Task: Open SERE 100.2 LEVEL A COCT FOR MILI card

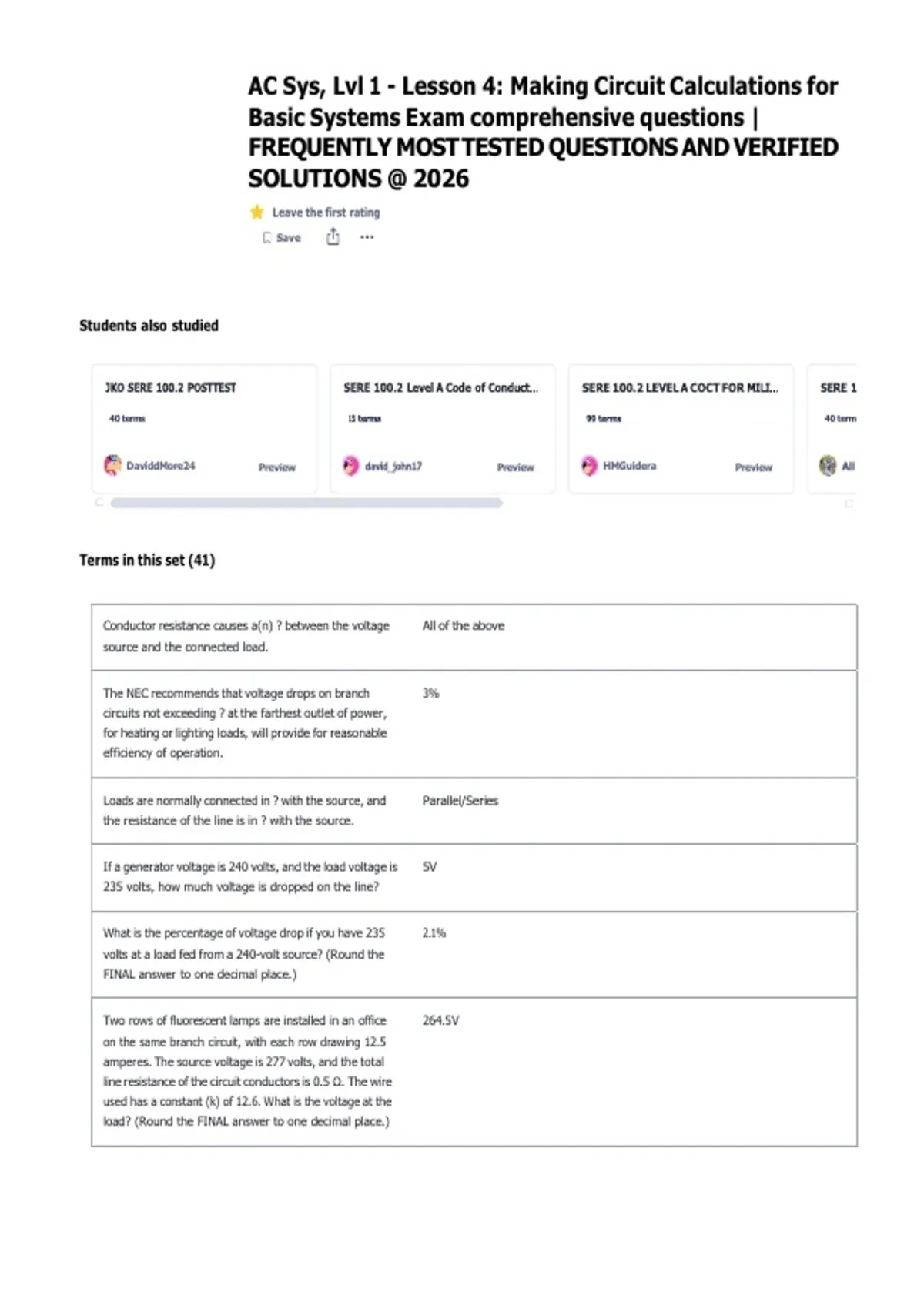Action: click(680, 388)
